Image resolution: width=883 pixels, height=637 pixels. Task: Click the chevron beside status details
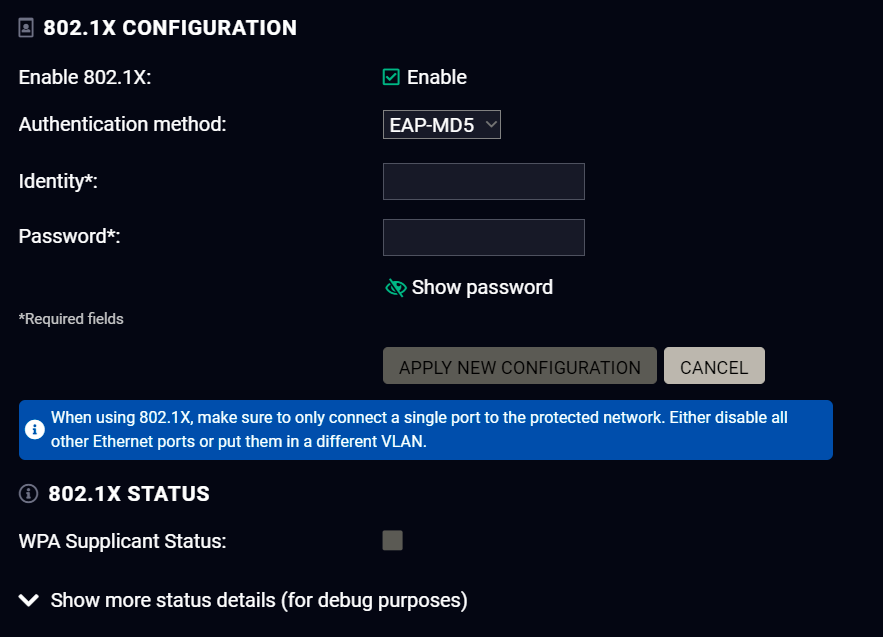click(x=29, y=600)
